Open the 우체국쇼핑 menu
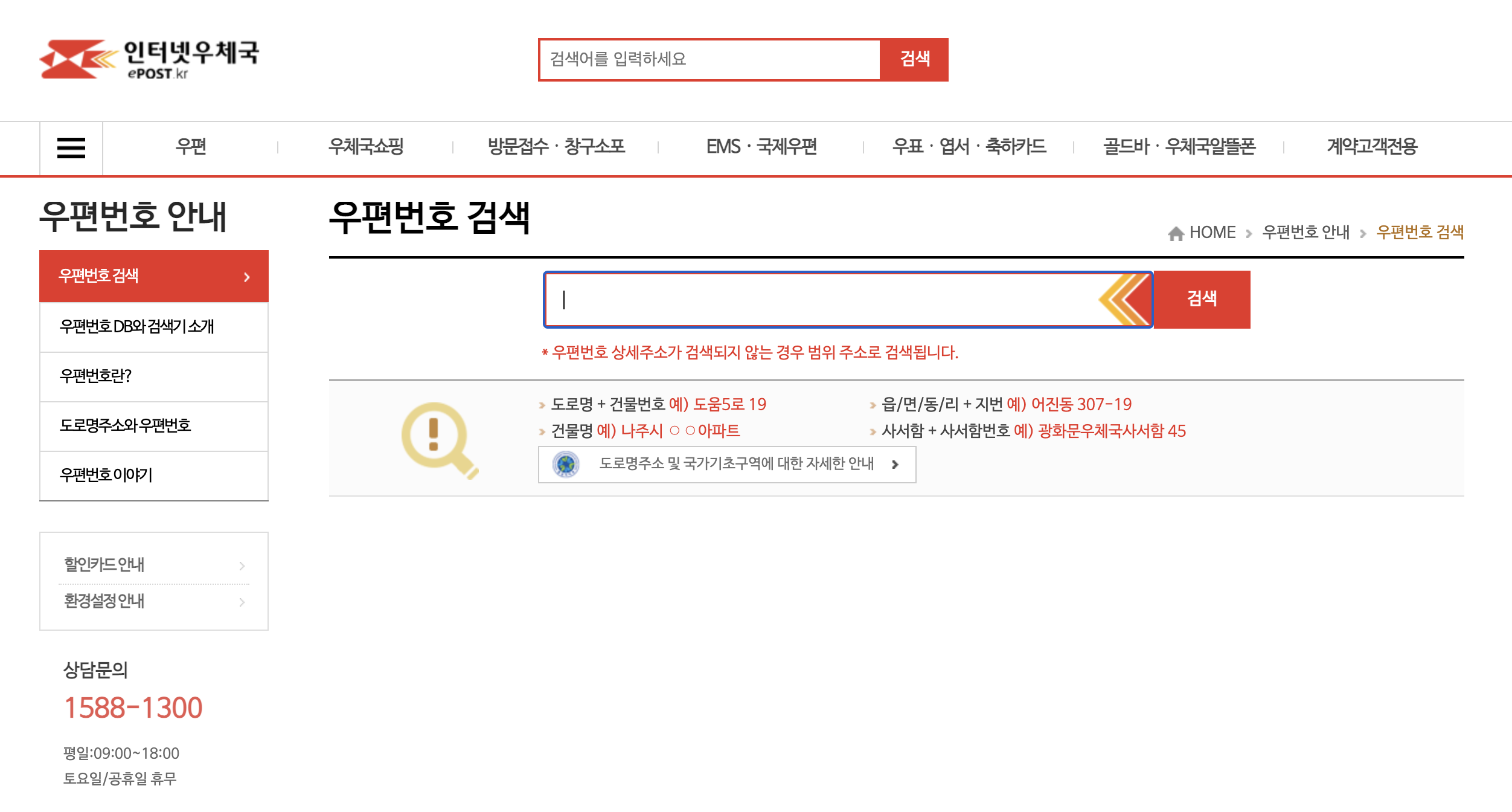Viewport: 1512px width, 812px height. (x=366, y=147)
